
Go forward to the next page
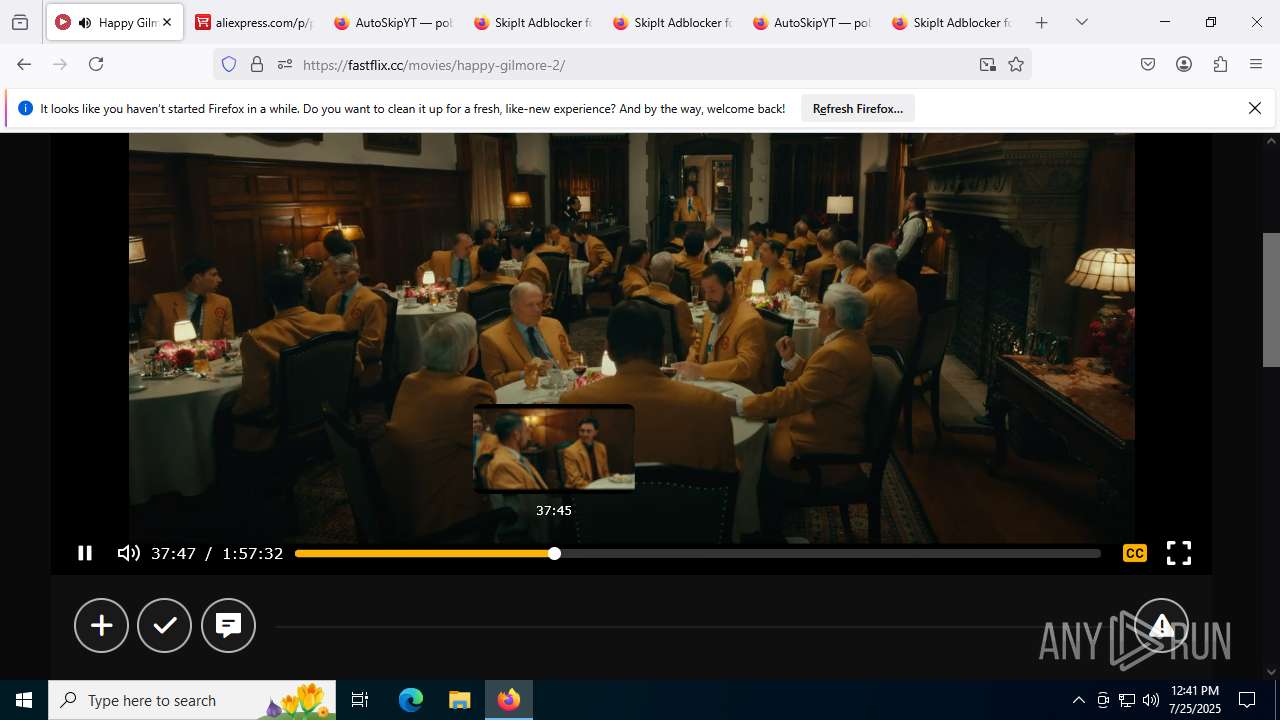point(60,64)
